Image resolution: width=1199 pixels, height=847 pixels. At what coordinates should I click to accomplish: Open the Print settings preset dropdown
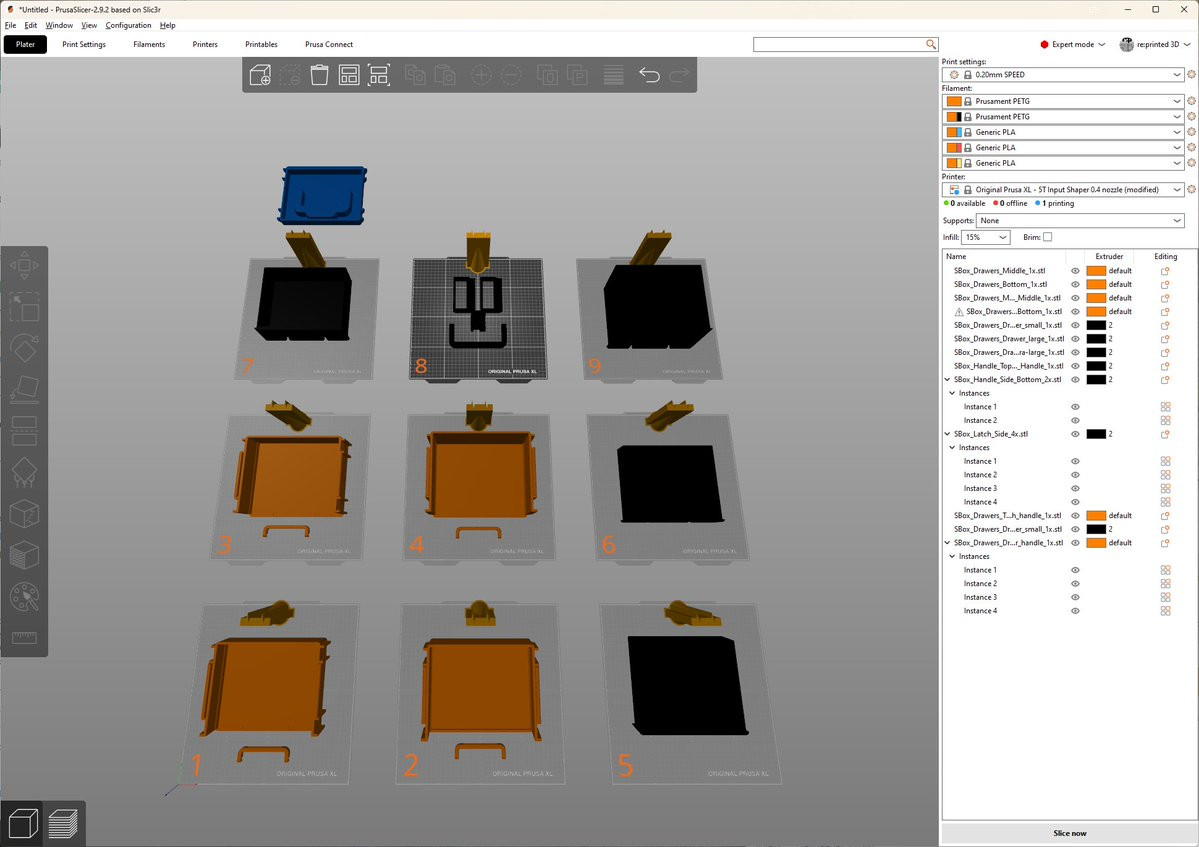[x=1063, y=75]
